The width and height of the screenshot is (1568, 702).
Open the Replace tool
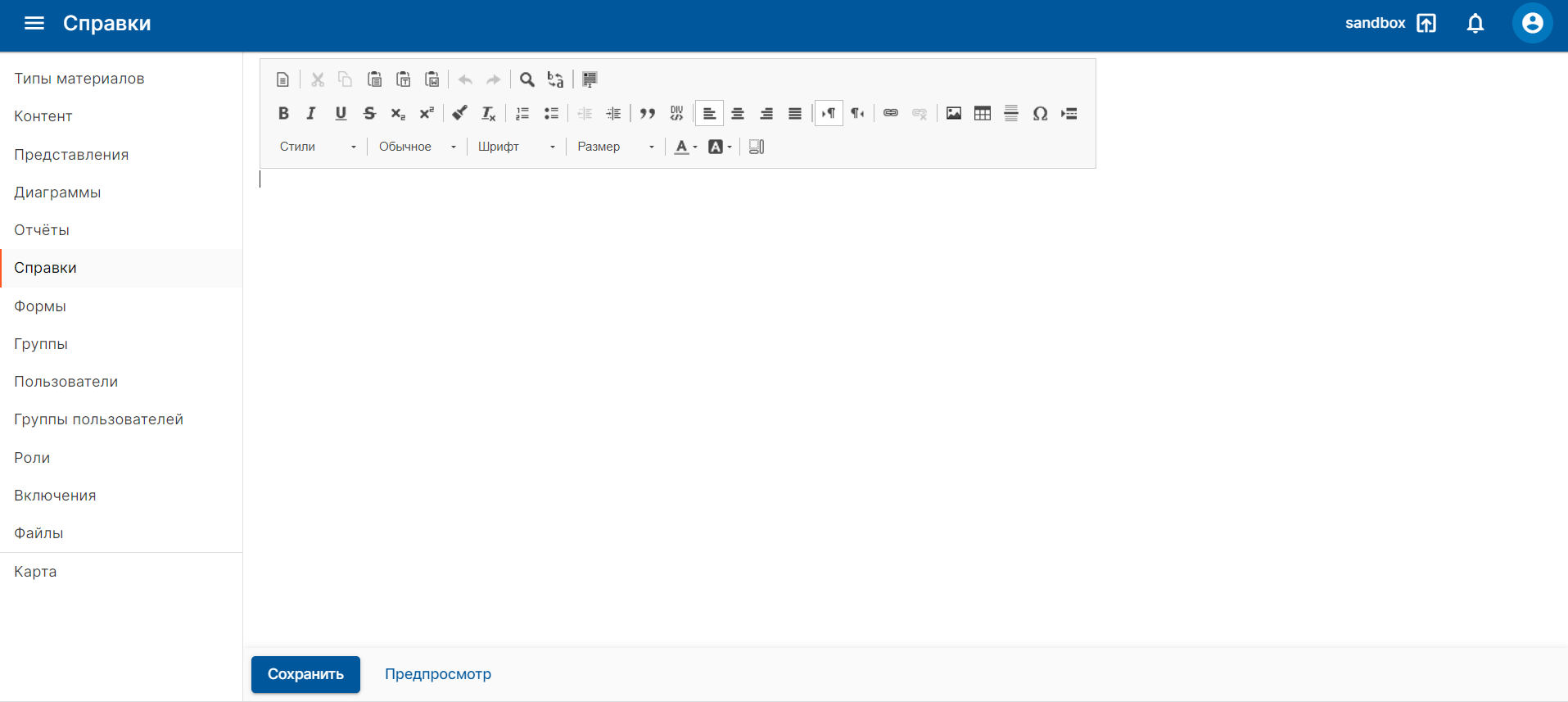[x=556, y=79]
